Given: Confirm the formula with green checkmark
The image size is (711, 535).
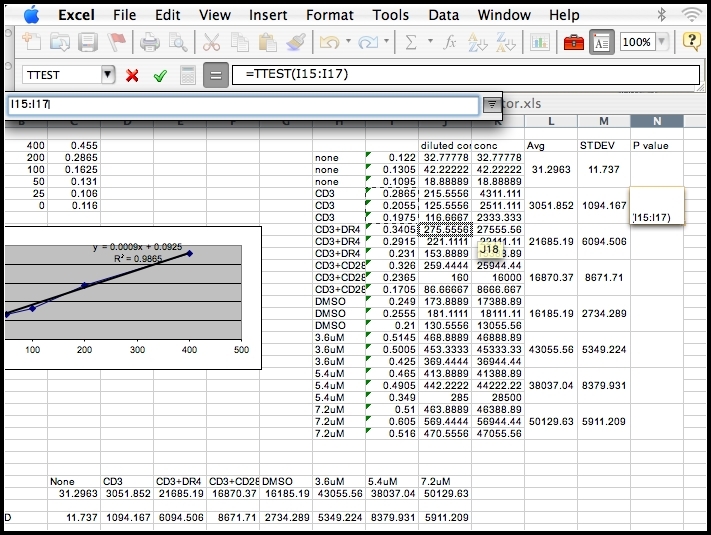Looking at the screenshot, I should point(159,75).
